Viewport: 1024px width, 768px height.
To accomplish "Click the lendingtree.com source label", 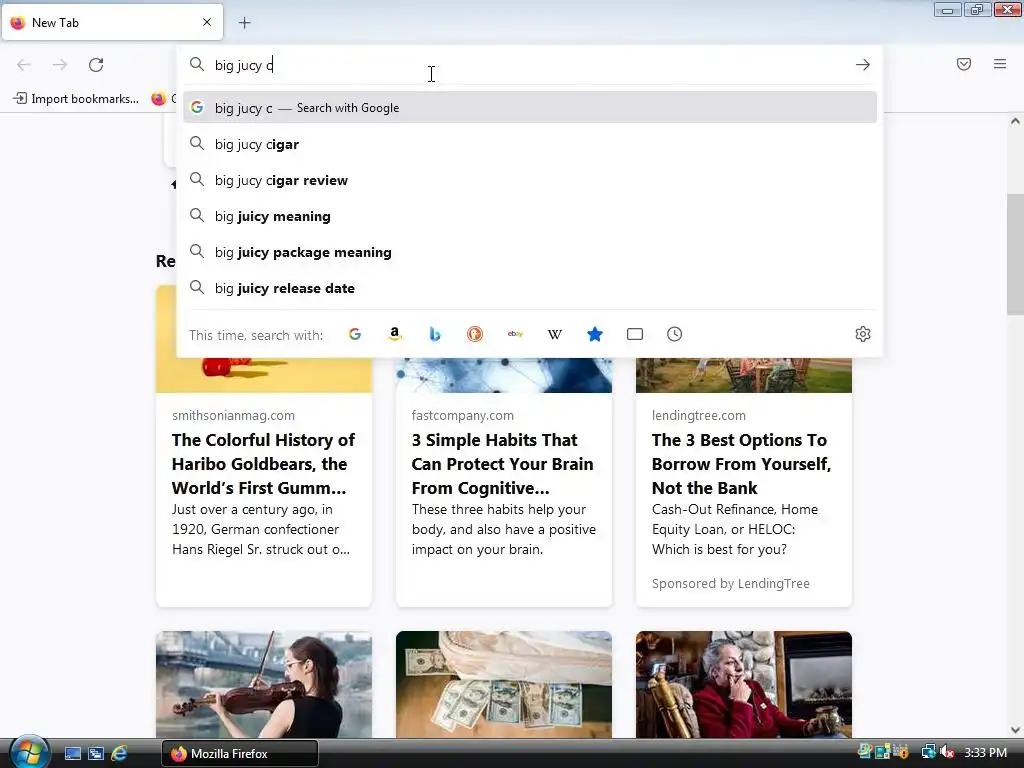I will click(699, 415).
